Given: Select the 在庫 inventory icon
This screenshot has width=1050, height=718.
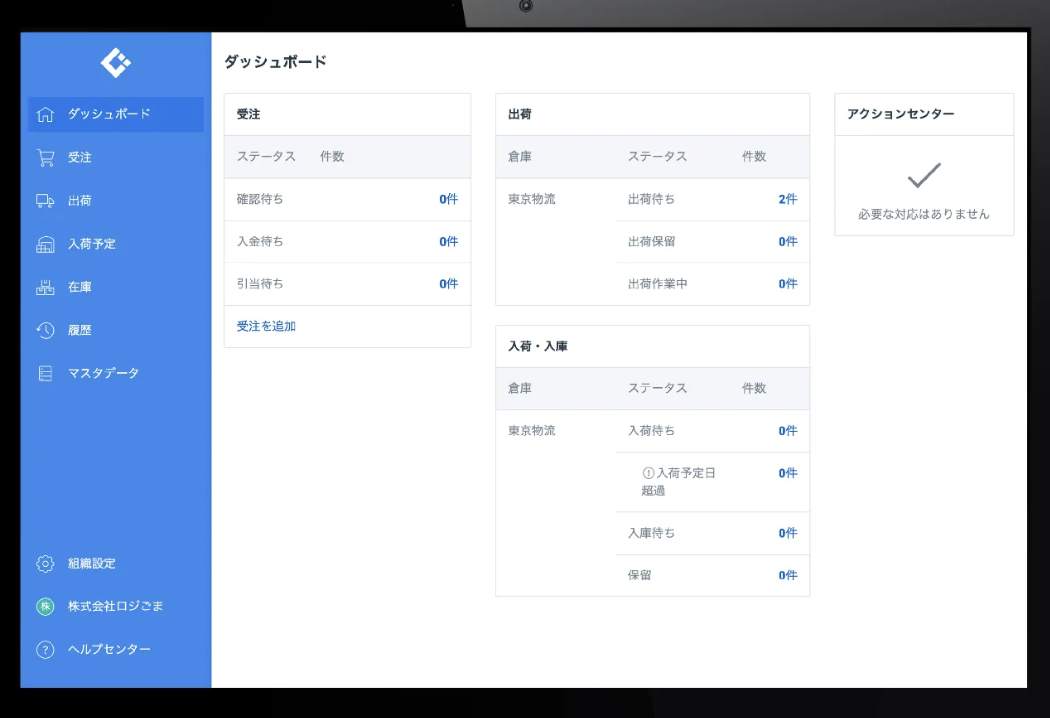Looking at the screenshot, I should point(44,287).
